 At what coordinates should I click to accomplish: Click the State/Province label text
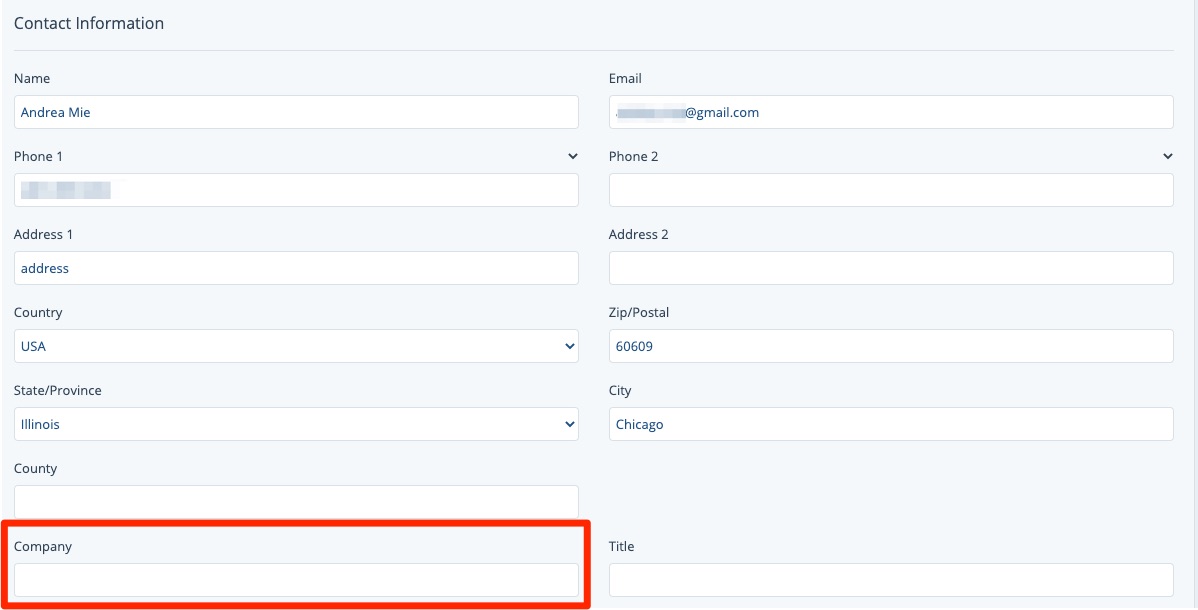[x=58, y=391]
